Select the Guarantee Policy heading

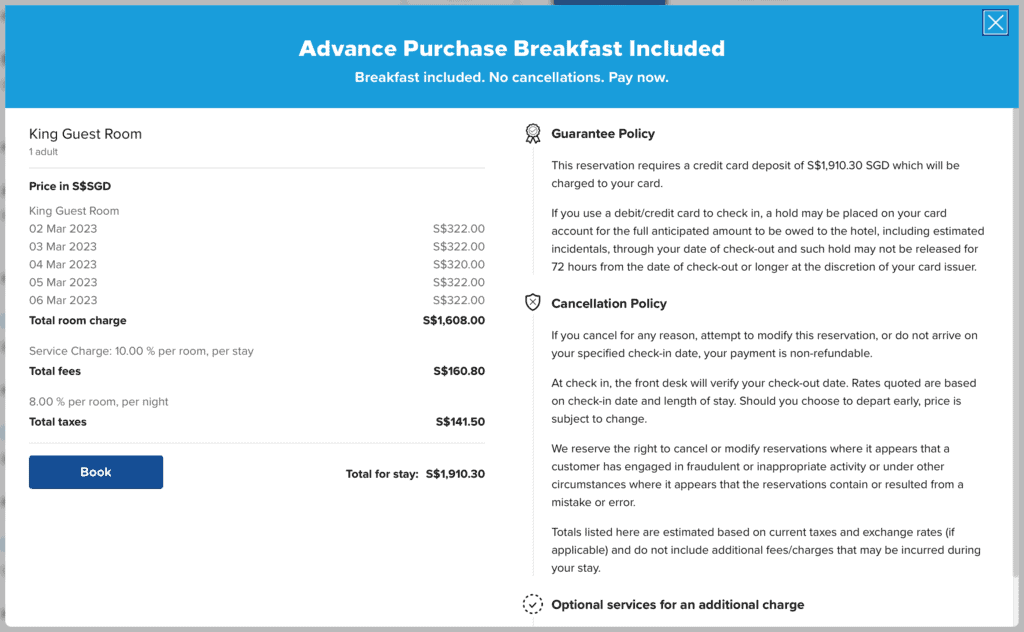(x=602, y=133)
